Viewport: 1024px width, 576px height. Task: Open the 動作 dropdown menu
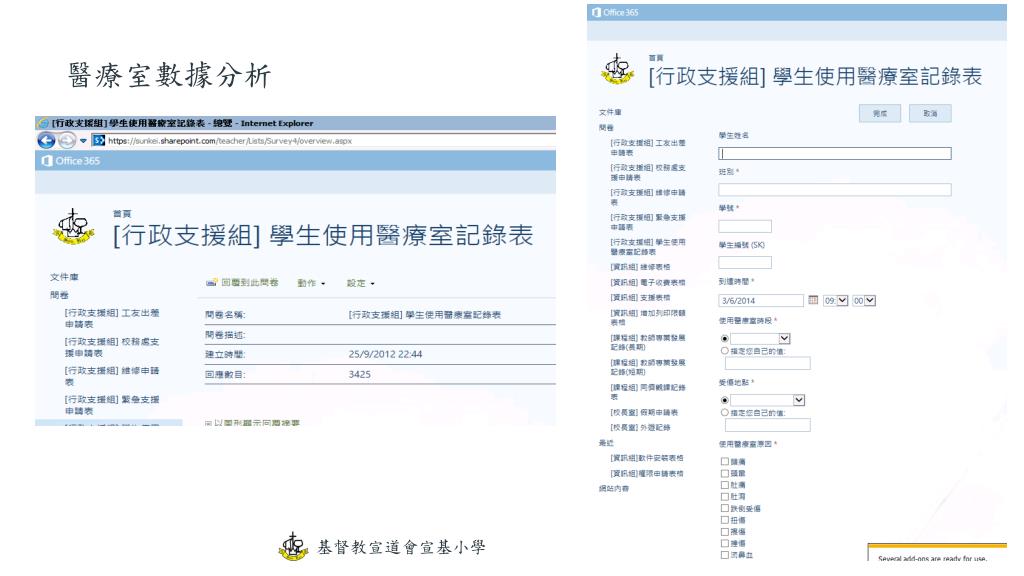pyautogui.click(x=311, y=283)
